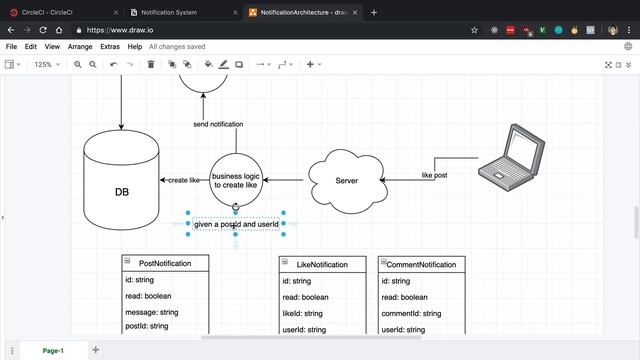Viewport: 640px width, 360px height.
Task: Toggle the format panel icon
Action: [x=619, y=65]
